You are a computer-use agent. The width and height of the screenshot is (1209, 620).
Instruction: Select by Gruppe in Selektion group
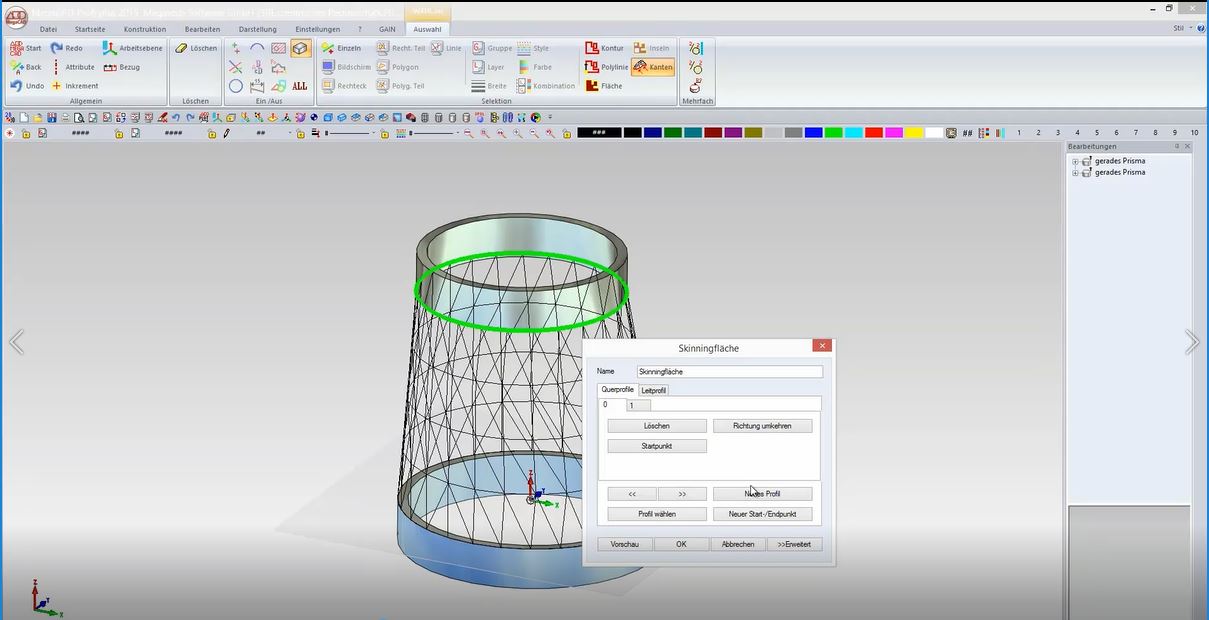pyautogui.click(x=492, y=48)
